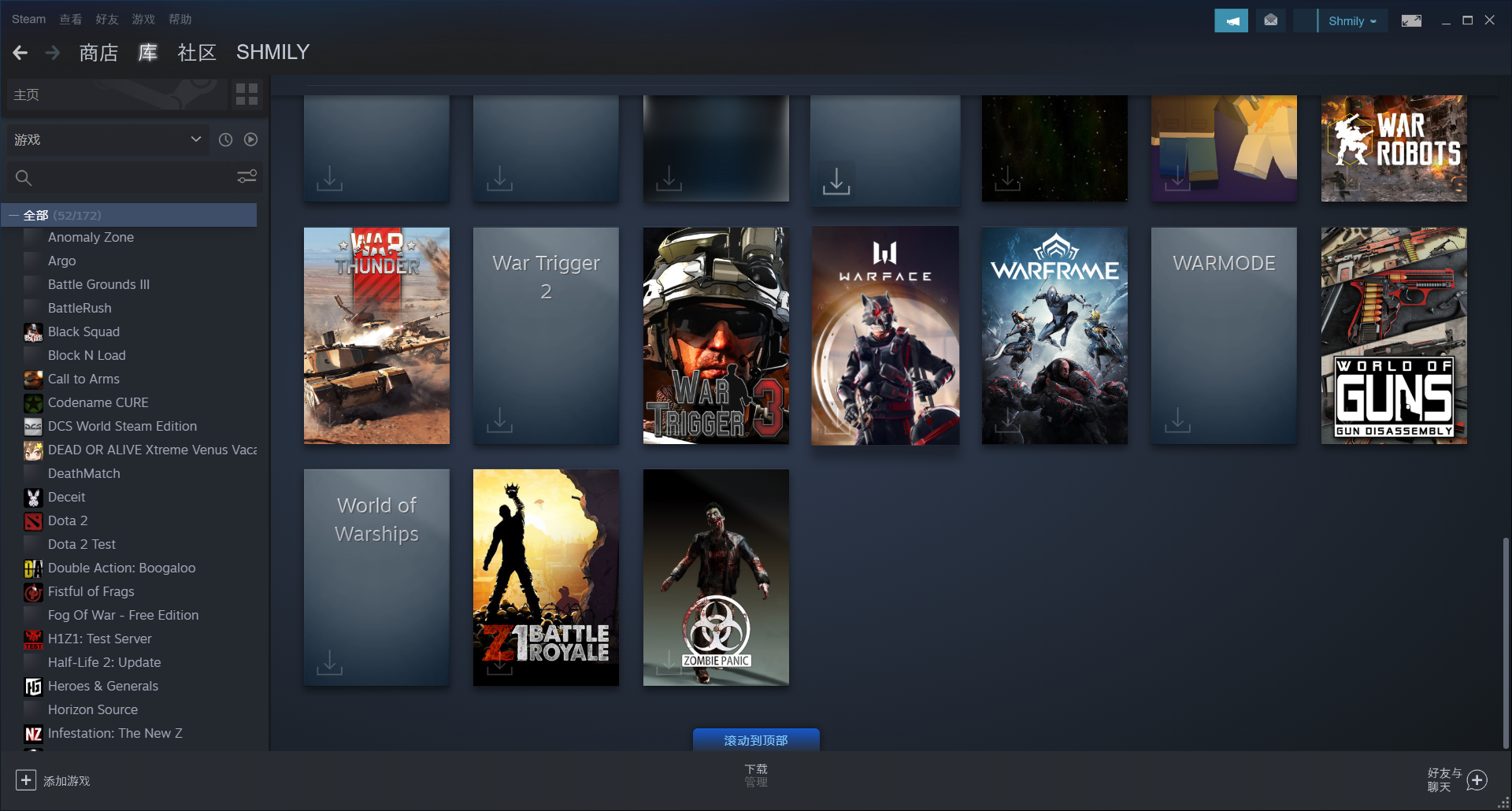1512x811 pixels.
Task: Click the Deceit game icon in list
Action: [33, 498]
